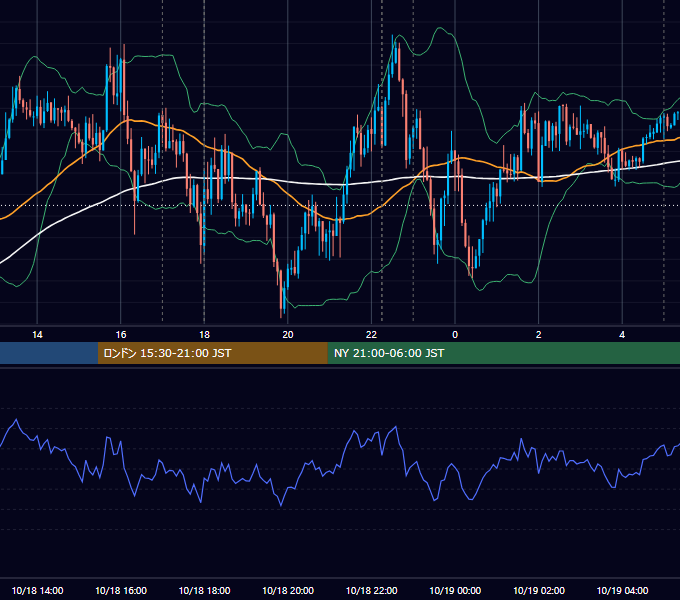The height and width of the screenshot is (600, 680).
Task: Select the NY 21:00-06:00 JST session bar
Action: [503, 353]
